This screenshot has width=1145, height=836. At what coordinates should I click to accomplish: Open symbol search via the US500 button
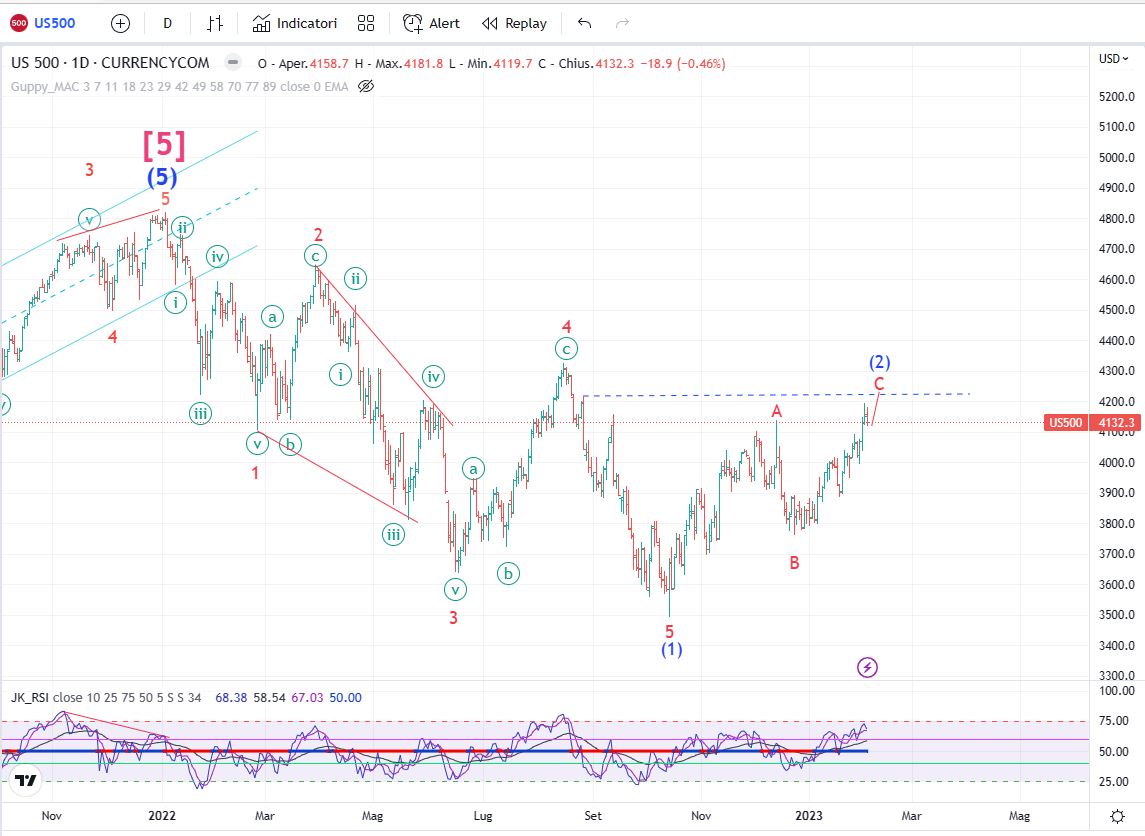tap(43, 23)
